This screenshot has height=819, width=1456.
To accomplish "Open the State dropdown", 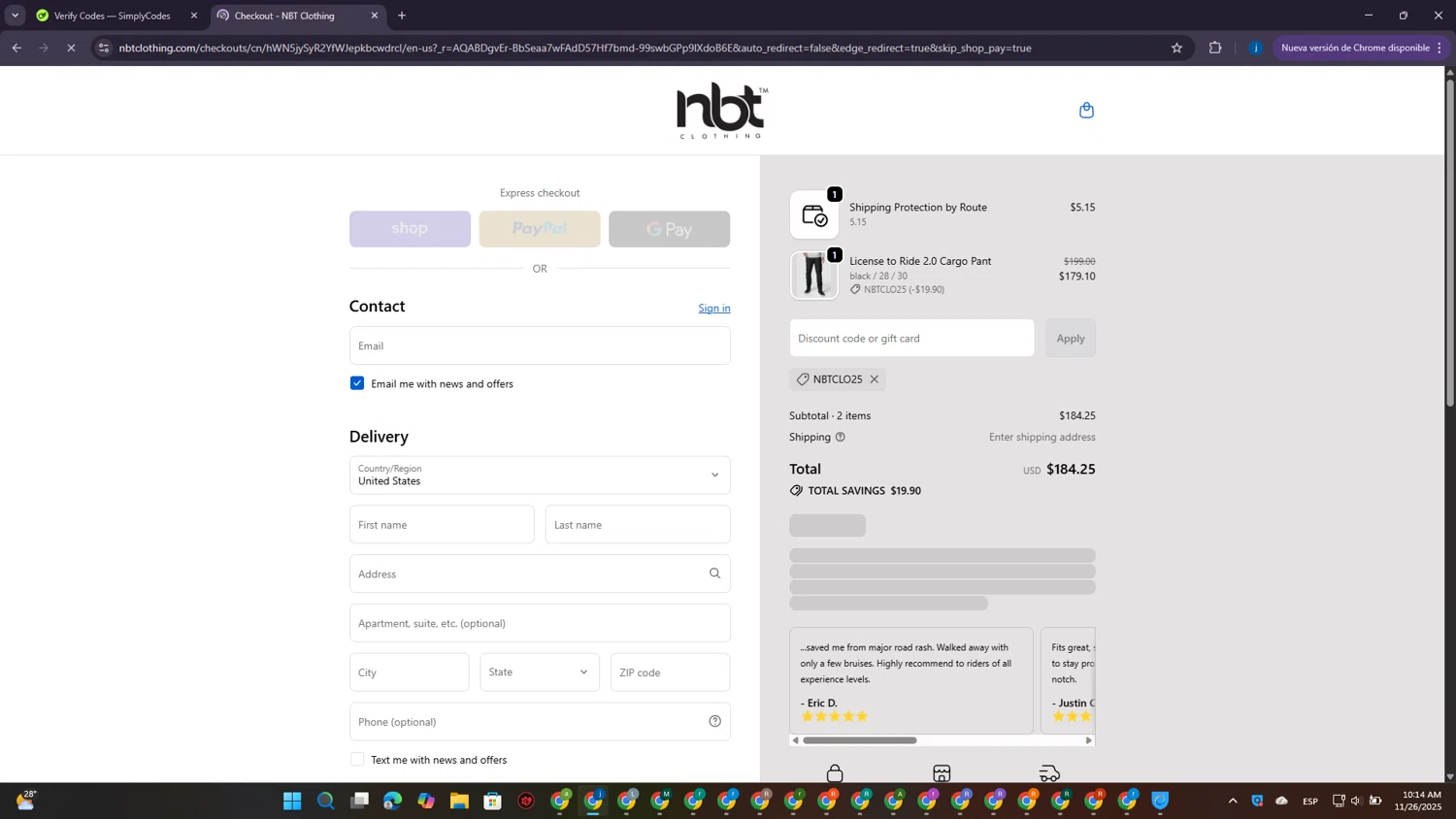I will pyautogui.click(x=540, y=672).
